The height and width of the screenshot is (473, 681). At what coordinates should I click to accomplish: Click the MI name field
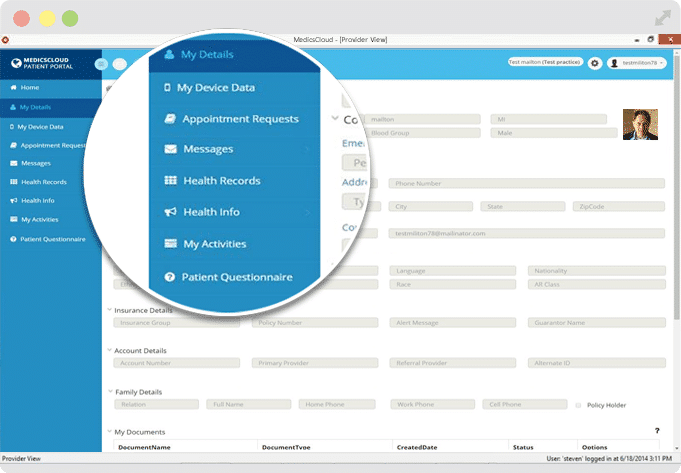549,119
